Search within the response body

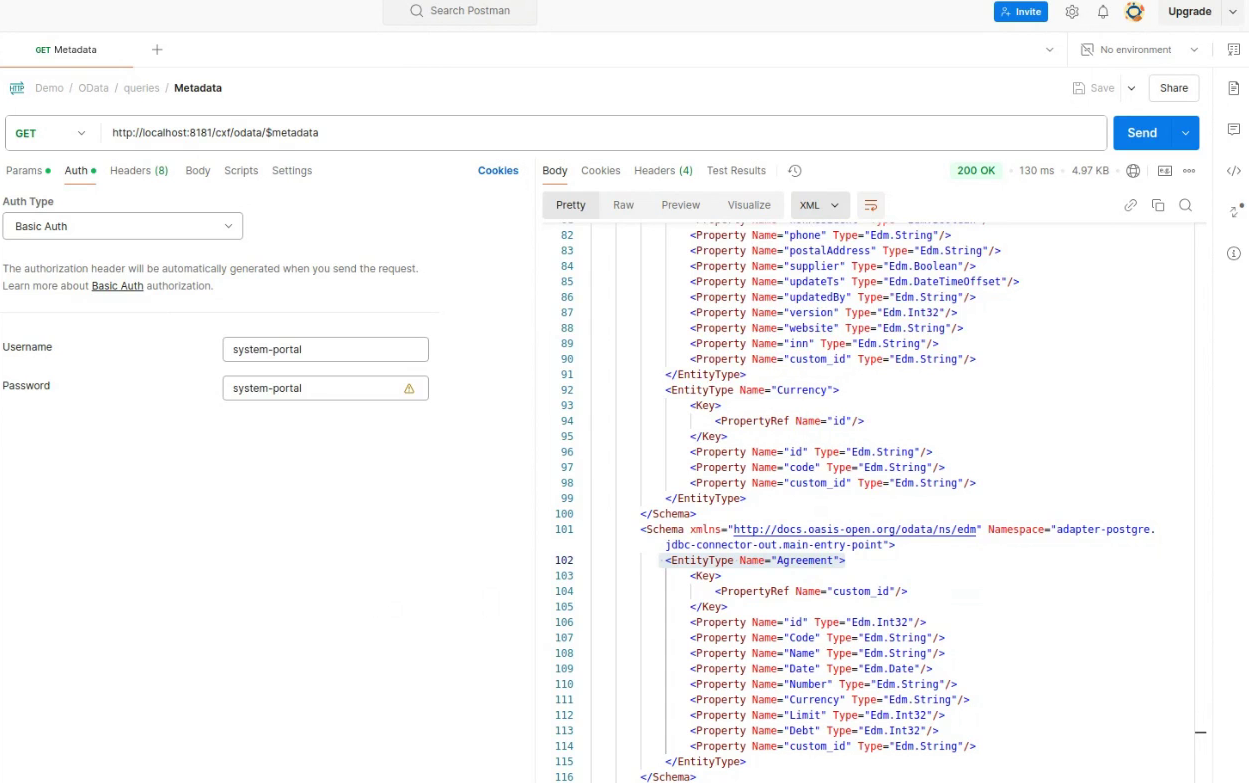click(x=1185, y=205)
